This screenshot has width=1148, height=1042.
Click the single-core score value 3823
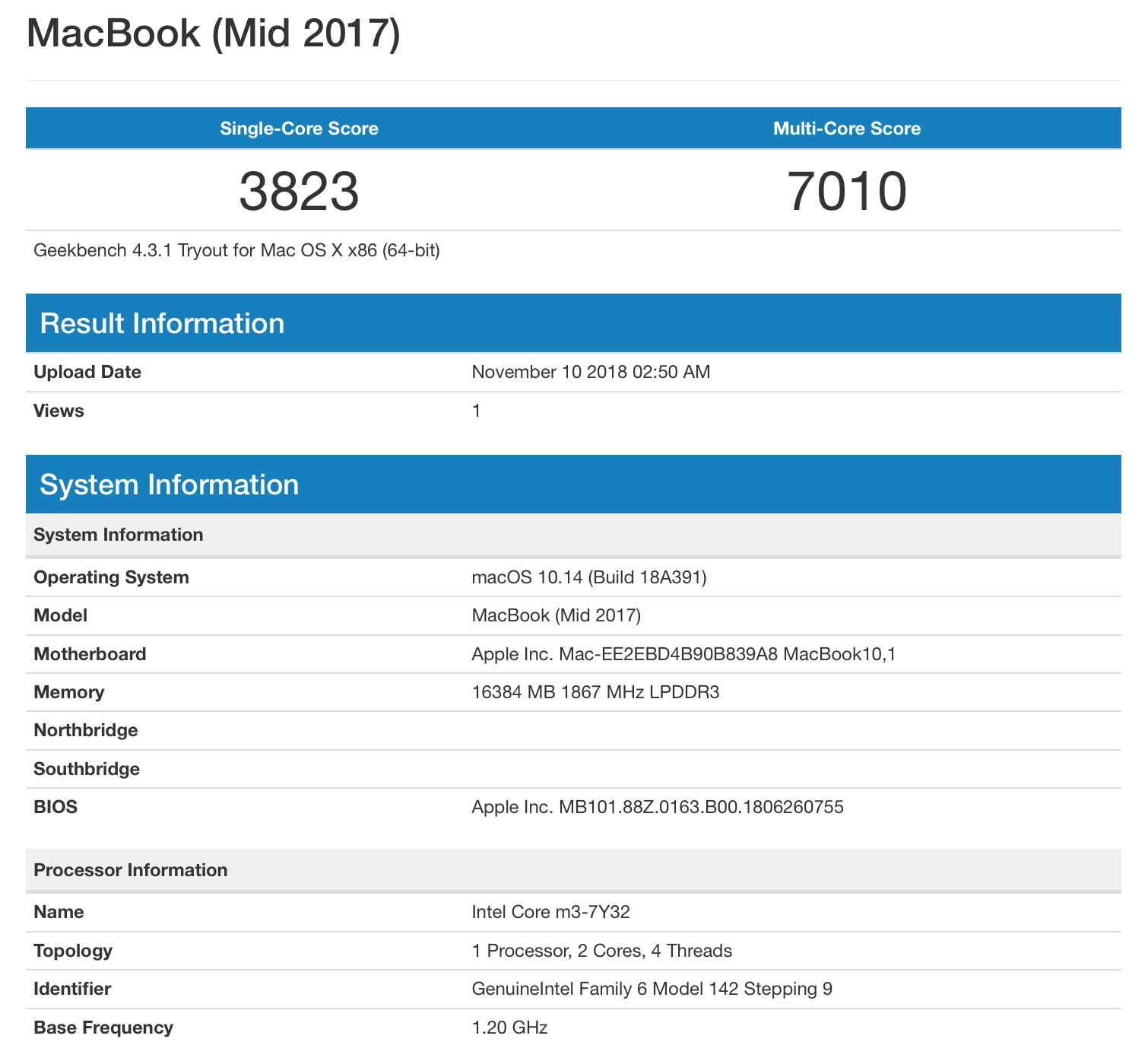300,192
